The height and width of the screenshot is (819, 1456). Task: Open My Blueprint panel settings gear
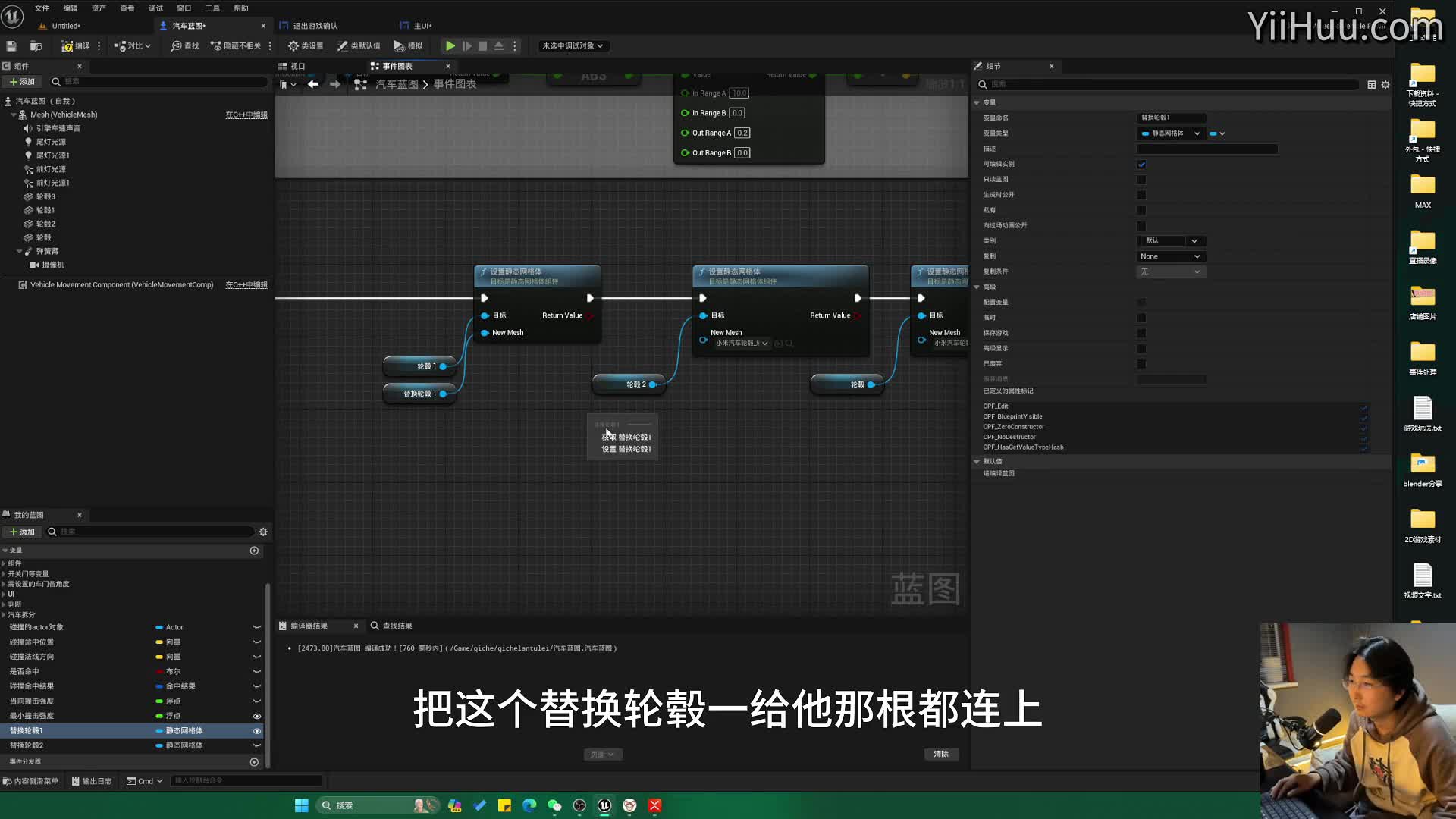coord(263,532)
